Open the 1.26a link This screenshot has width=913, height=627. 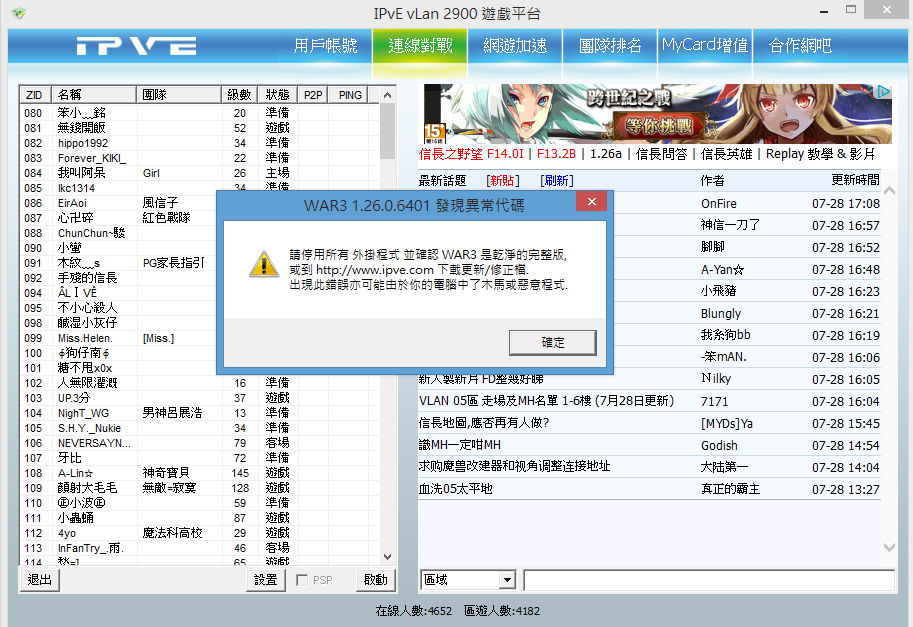point(606,154)
